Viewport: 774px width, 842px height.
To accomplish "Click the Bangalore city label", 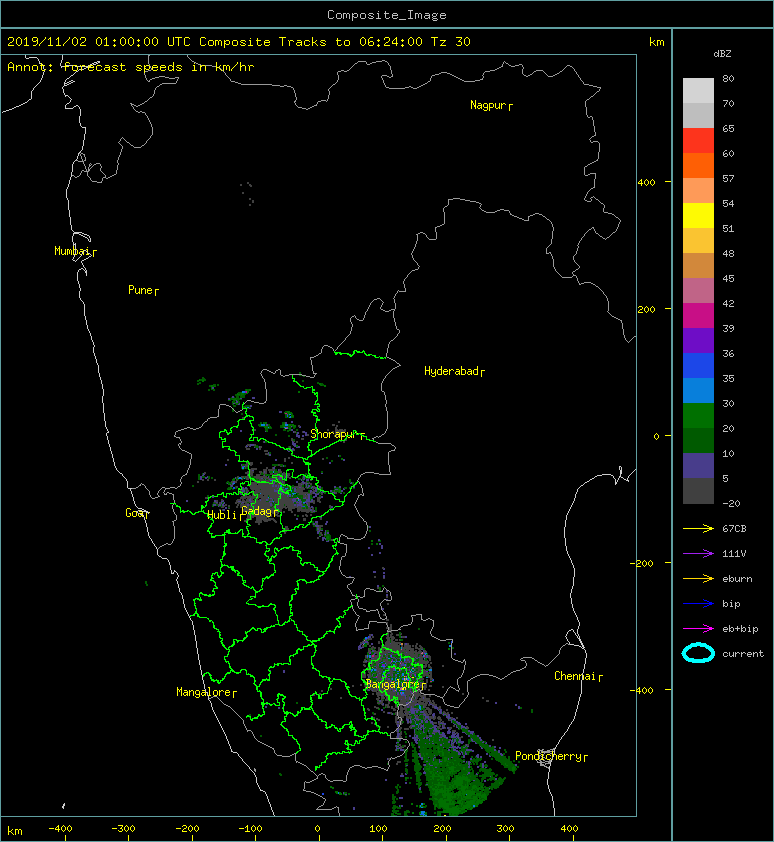I will point(393,684).
